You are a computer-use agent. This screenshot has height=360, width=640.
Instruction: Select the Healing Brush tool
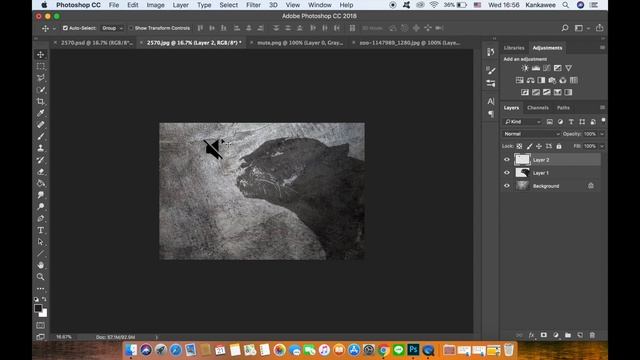coord(40,125)
